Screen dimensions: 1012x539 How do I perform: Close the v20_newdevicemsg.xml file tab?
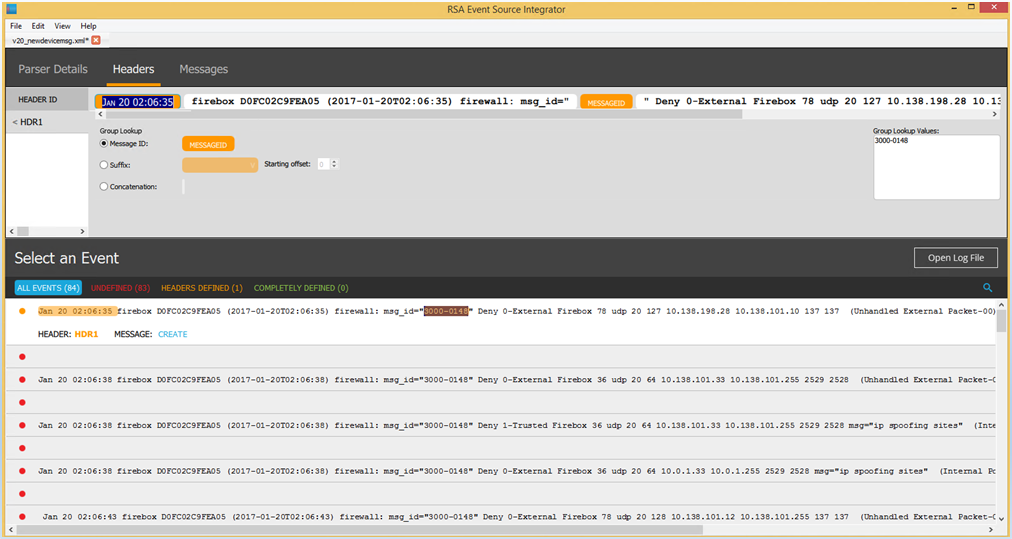pos(96,40)
